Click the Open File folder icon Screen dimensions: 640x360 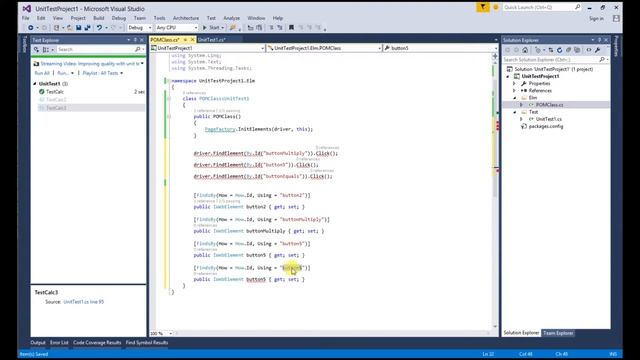coord(70,28)
